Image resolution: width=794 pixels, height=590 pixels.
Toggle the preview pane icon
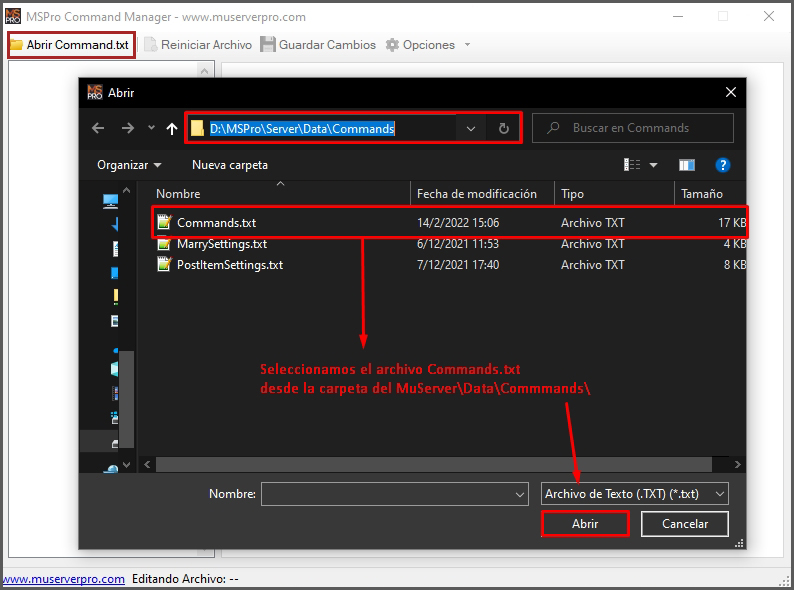click(x=687, y=165)
